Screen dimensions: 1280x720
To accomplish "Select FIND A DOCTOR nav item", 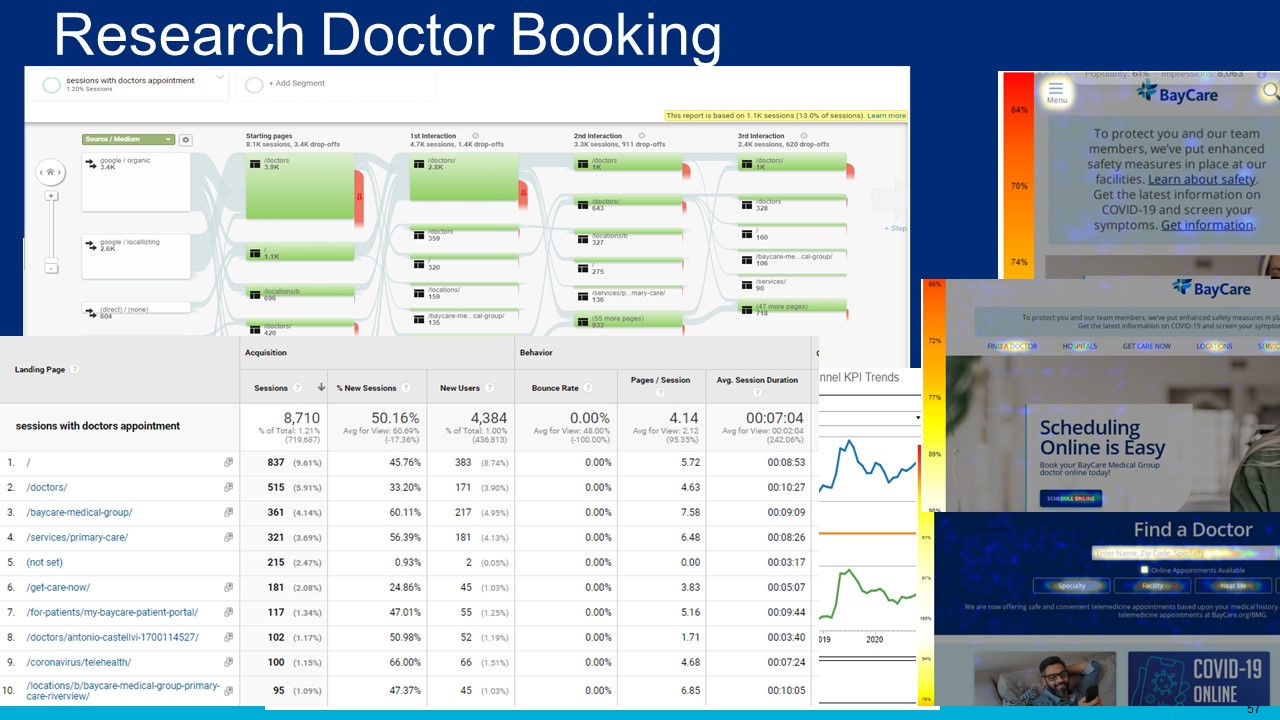I will pyautogui.click(x=1012, y=347).
